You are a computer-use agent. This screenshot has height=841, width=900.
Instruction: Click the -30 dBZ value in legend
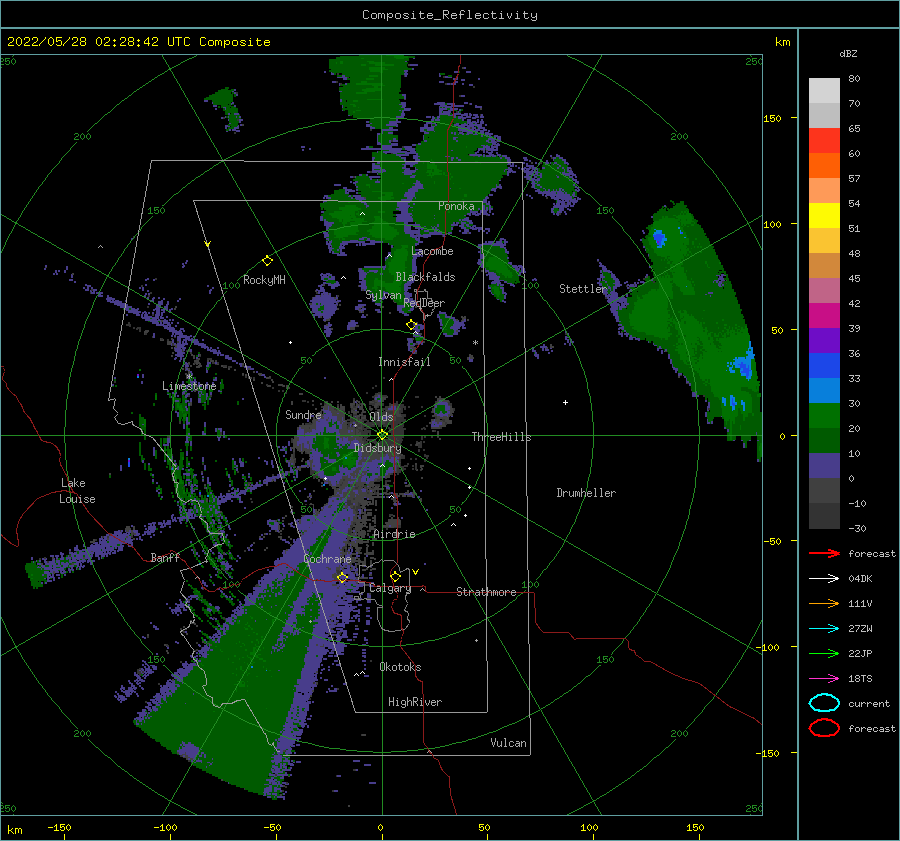coord(857,528)
